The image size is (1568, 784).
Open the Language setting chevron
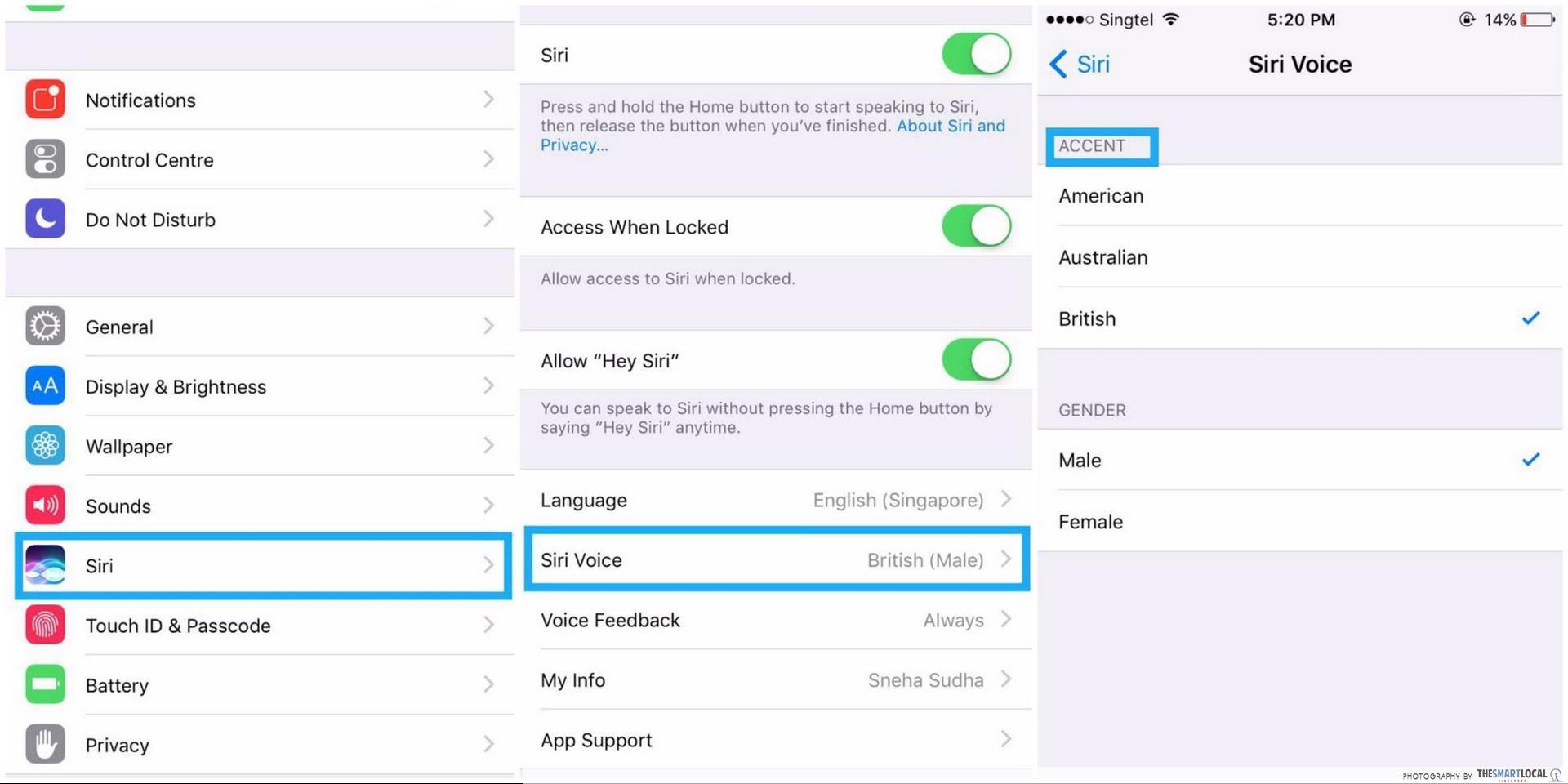[x=1006, y=499]
